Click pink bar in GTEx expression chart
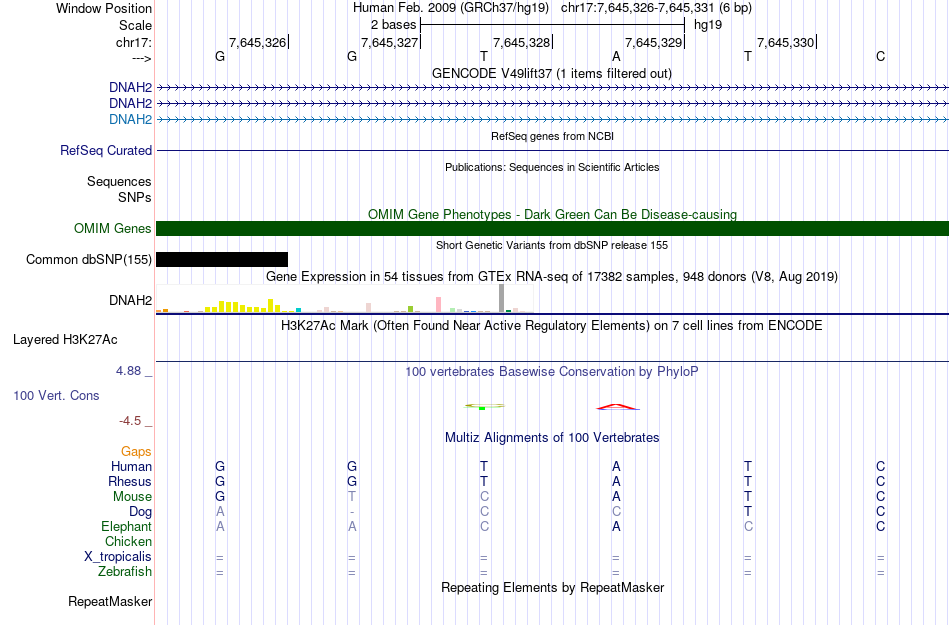Image resolution: width=950 pixels, height=625 pixels. pos(438,305)
